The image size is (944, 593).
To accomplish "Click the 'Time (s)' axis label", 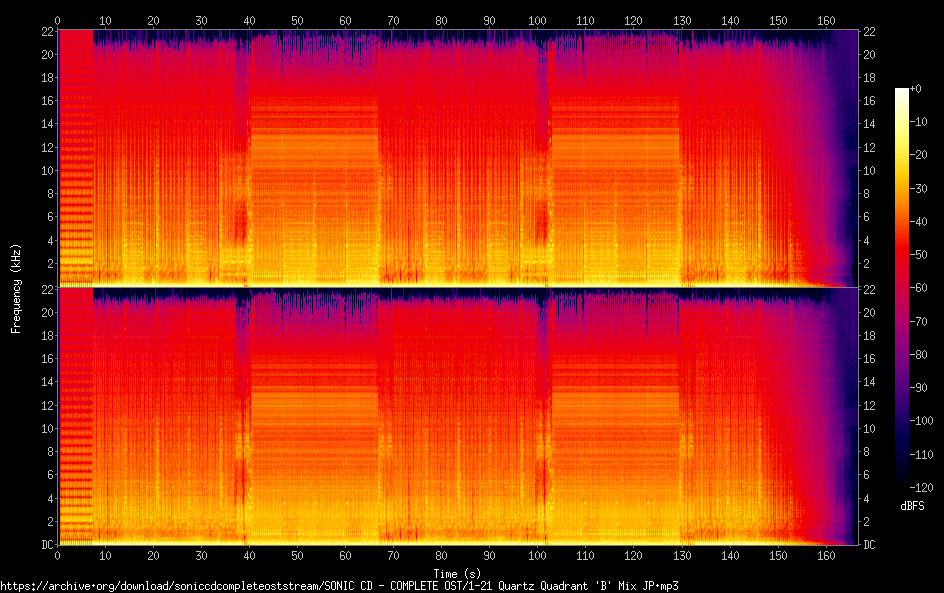I will [x=462, y=573].
